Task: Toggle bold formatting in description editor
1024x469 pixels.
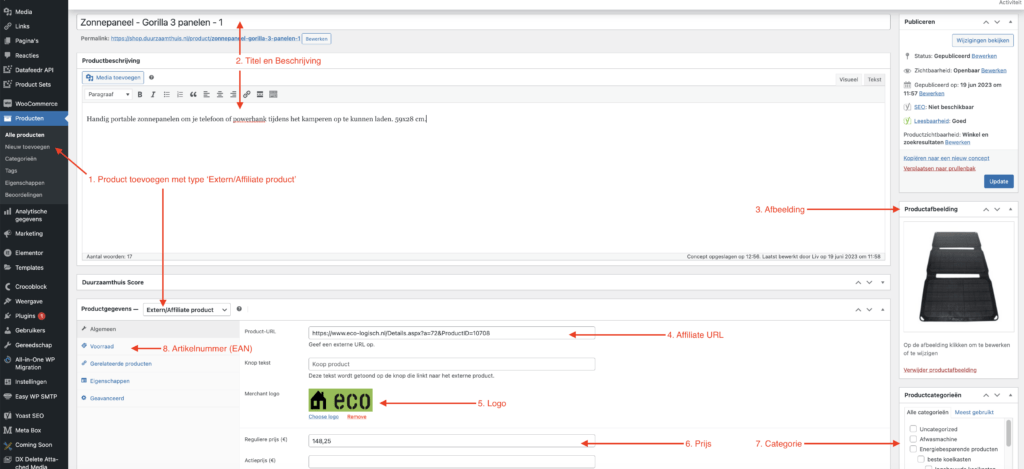Action: pyautogui.click(x=139, y=95)
